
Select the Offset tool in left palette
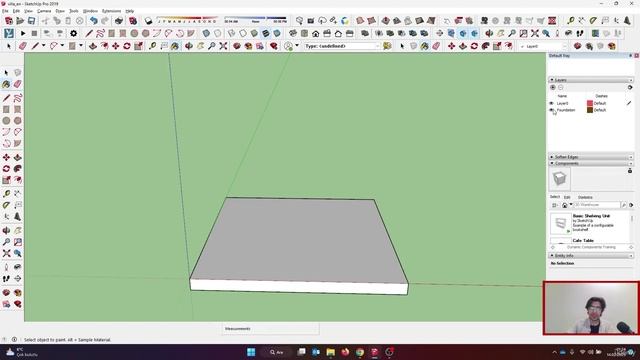[18, 180]
